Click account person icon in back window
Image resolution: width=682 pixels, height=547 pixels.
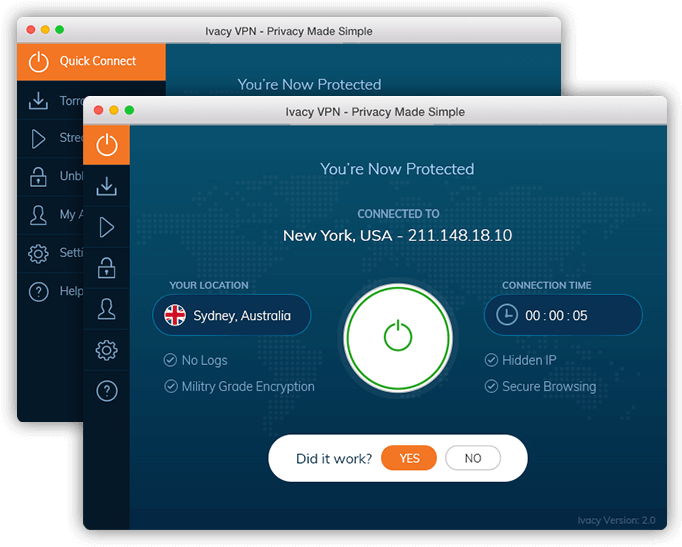(38, 215)
